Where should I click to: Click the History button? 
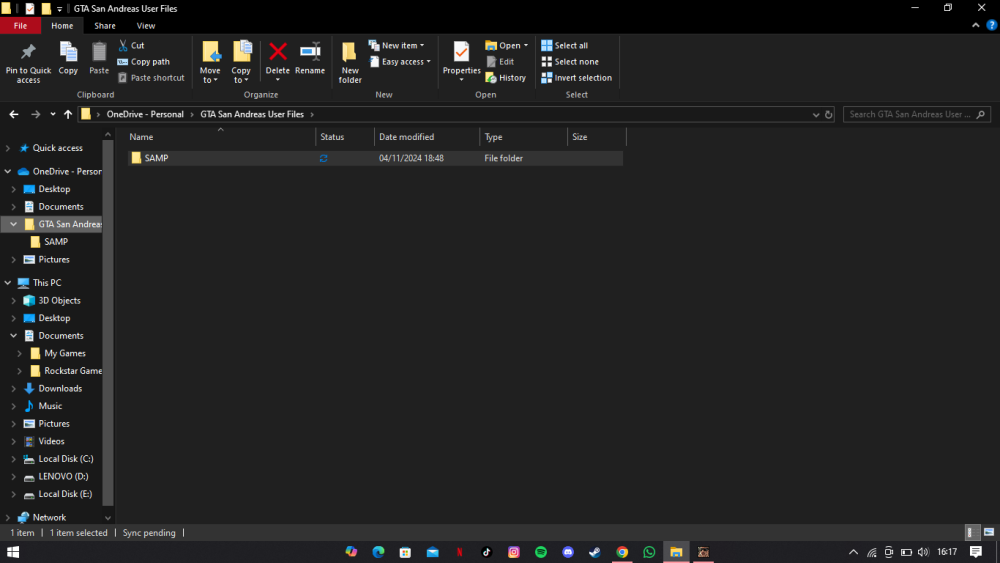(506, 78)
